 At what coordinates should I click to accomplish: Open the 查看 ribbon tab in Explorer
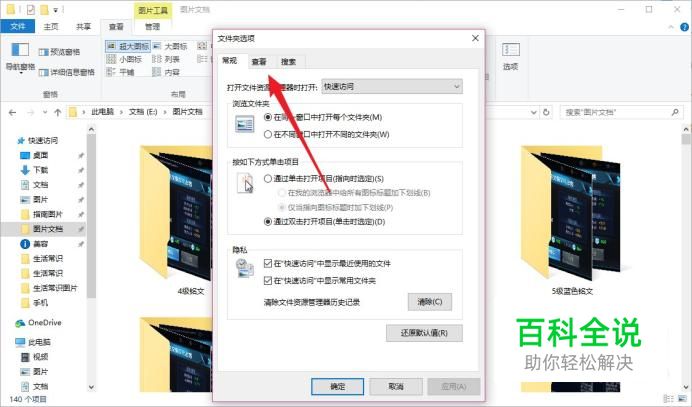pos(116,26)
